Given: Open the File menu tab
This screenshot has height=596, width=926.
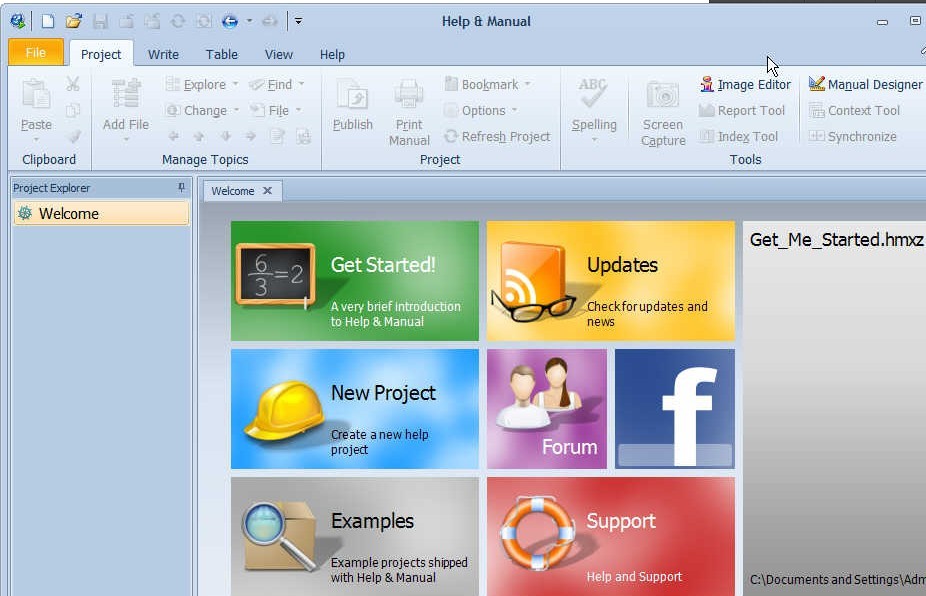Looking at the screenshot, I should pyautogui.click(x=36, y=53).
